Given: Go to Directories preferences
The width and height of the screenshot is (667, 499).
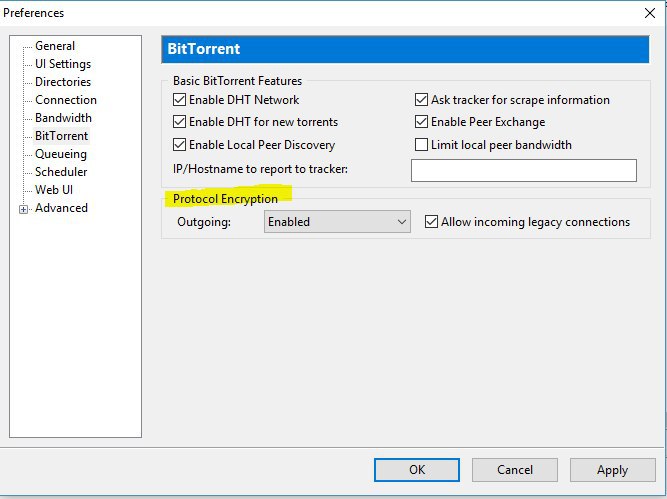Looking at the screenshot, I should tap(63, 82).
